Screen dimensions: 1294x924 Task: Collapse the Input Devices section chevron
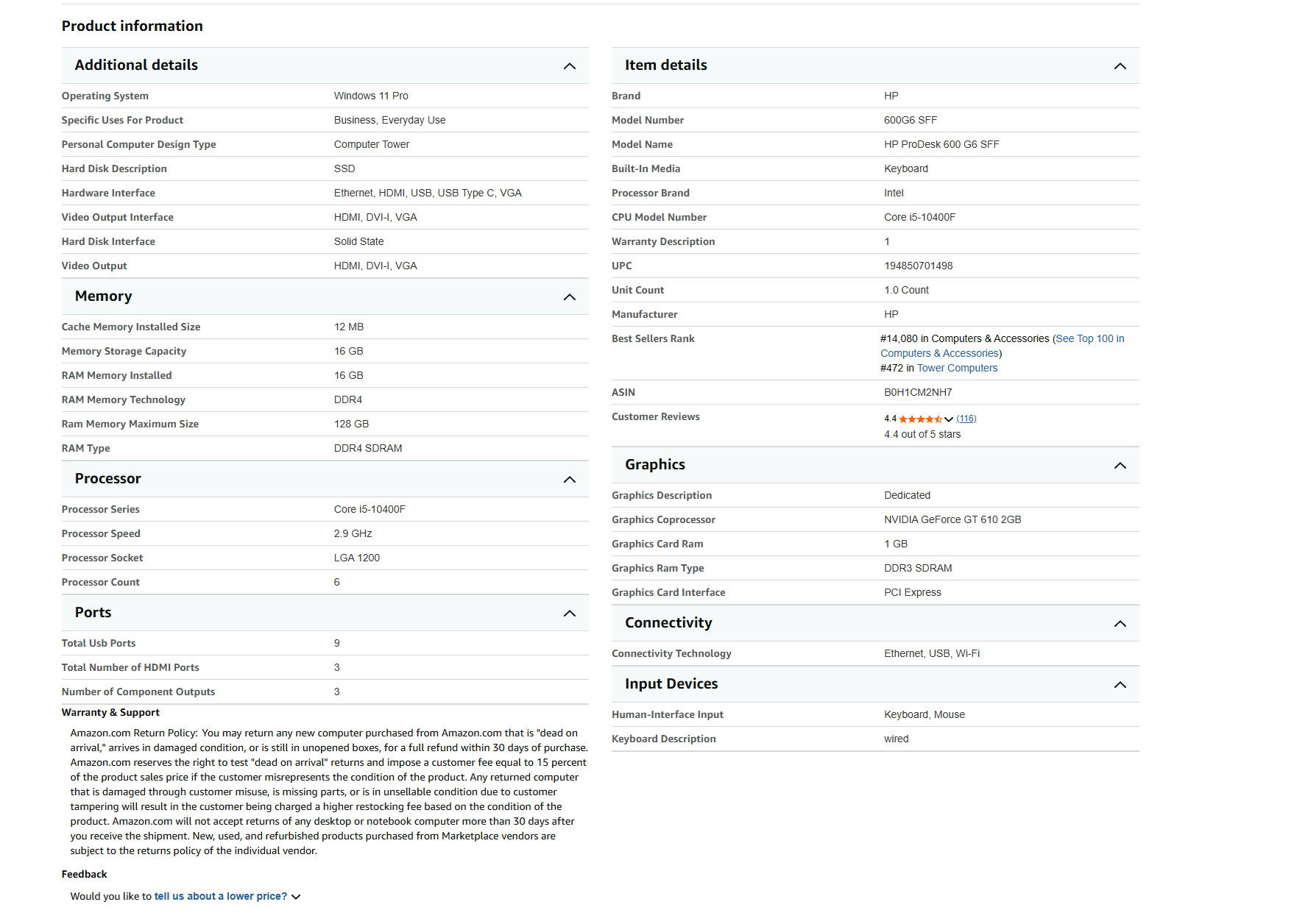tap(1120, 685)
